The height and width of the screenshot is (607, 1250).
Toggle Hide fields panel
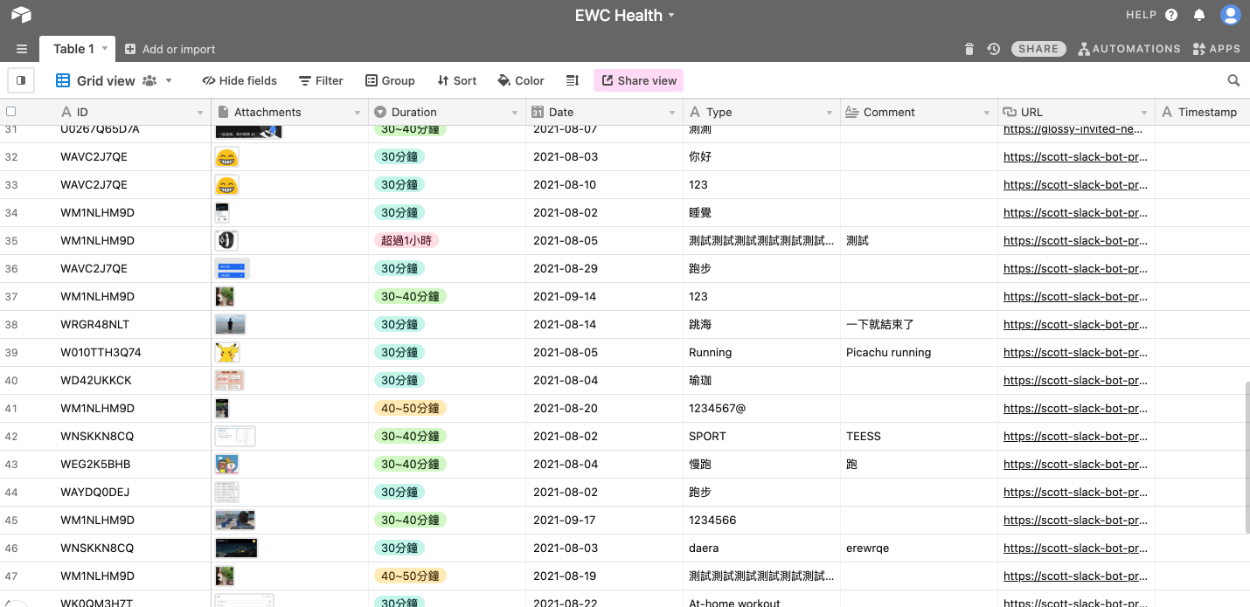click(x=240, y=81)
